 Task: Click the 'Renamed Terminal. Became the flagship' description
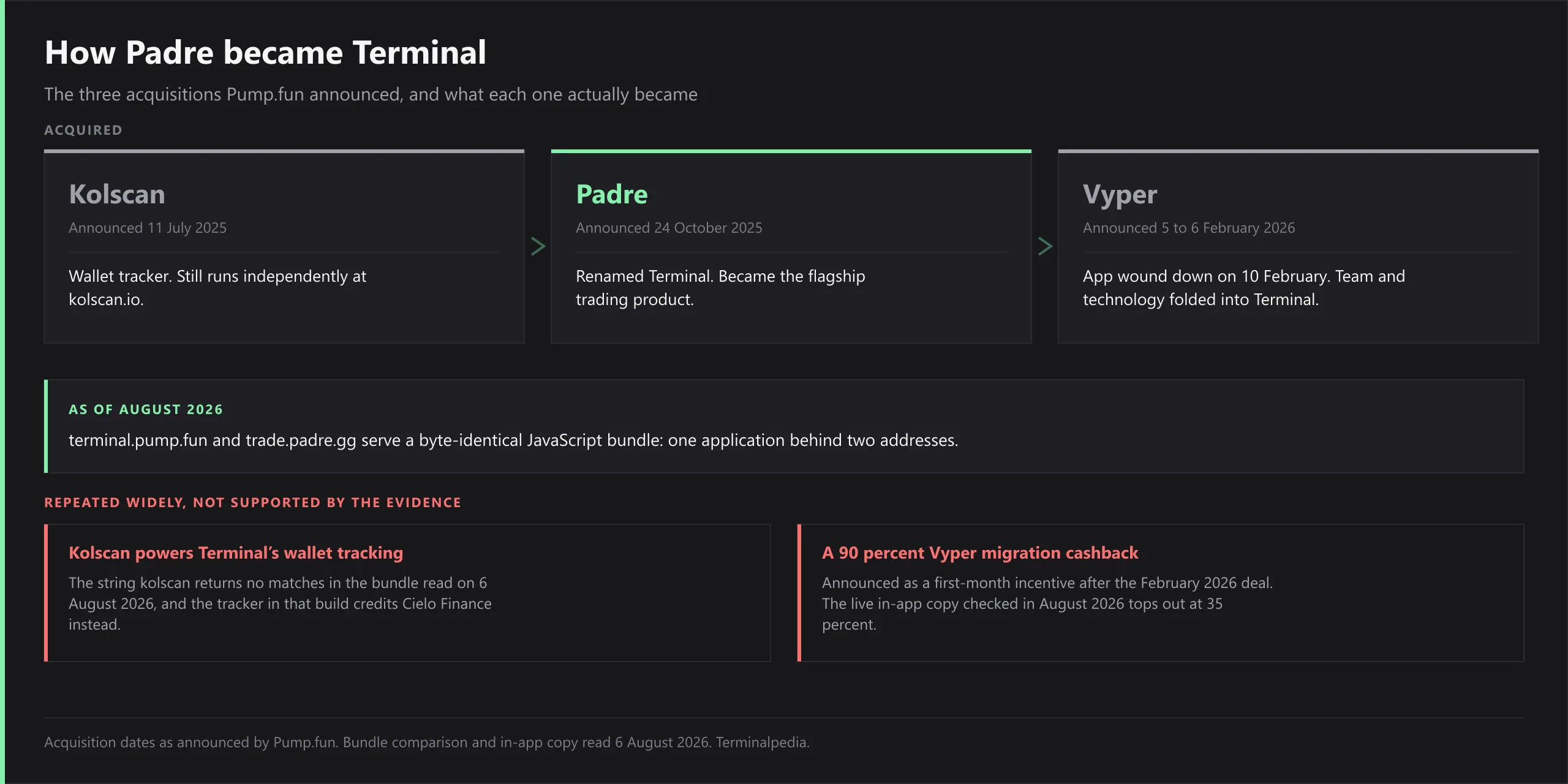(x=720, y=288)
